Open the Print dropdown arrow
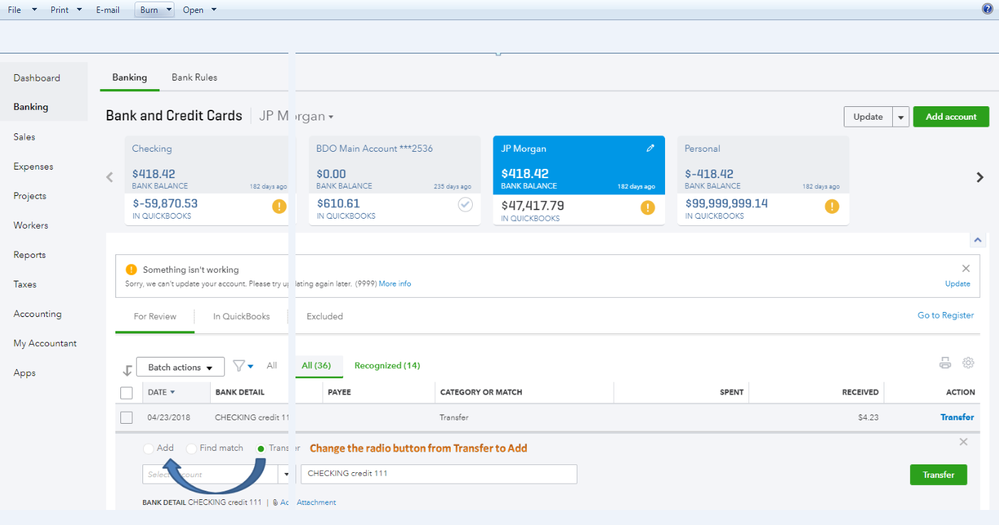The width and height of the screenshot is (999, 525). 79,10
